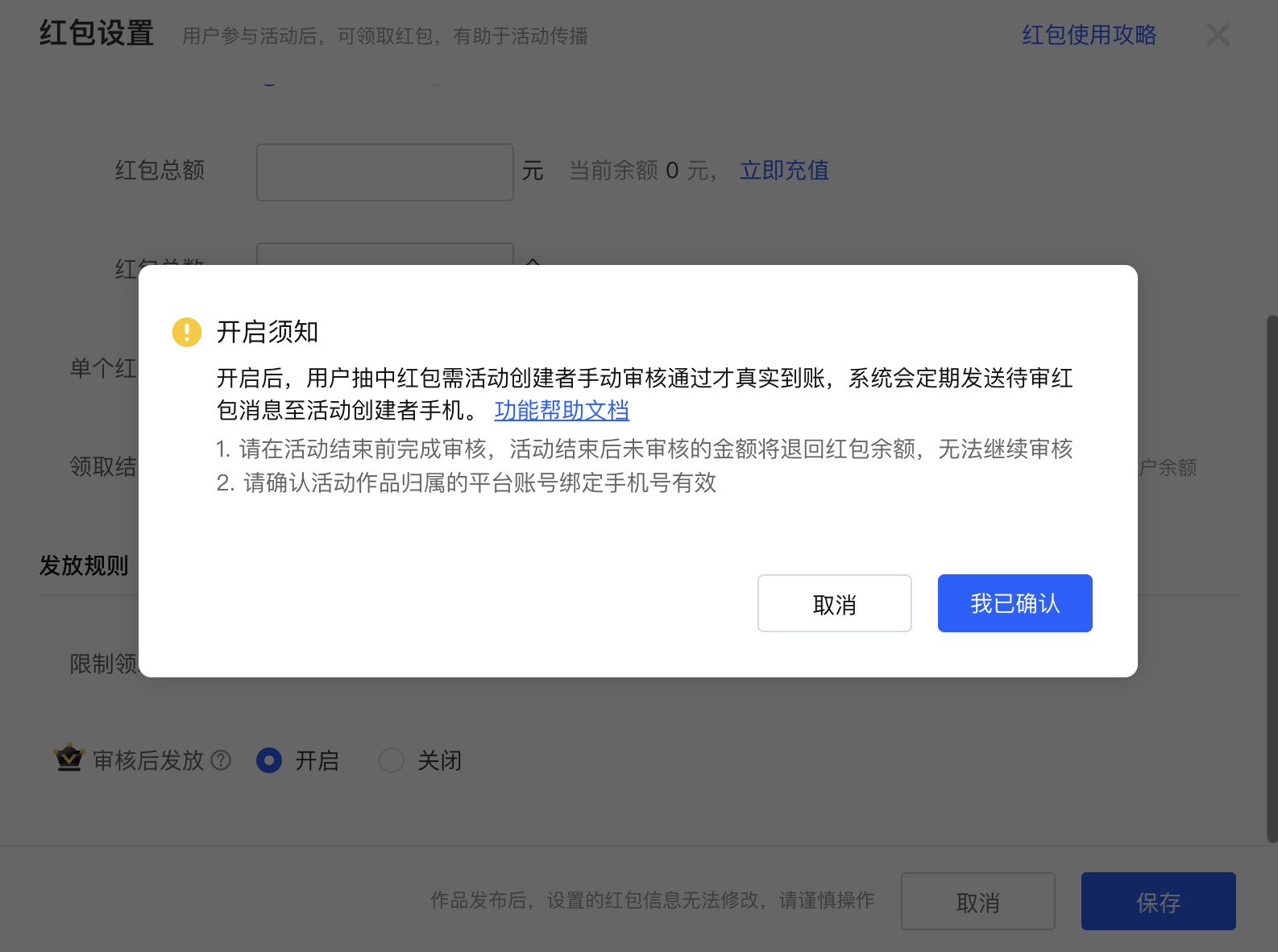
Task: Cancel the 开启须知 dialog with 取消
Action: 834,603
